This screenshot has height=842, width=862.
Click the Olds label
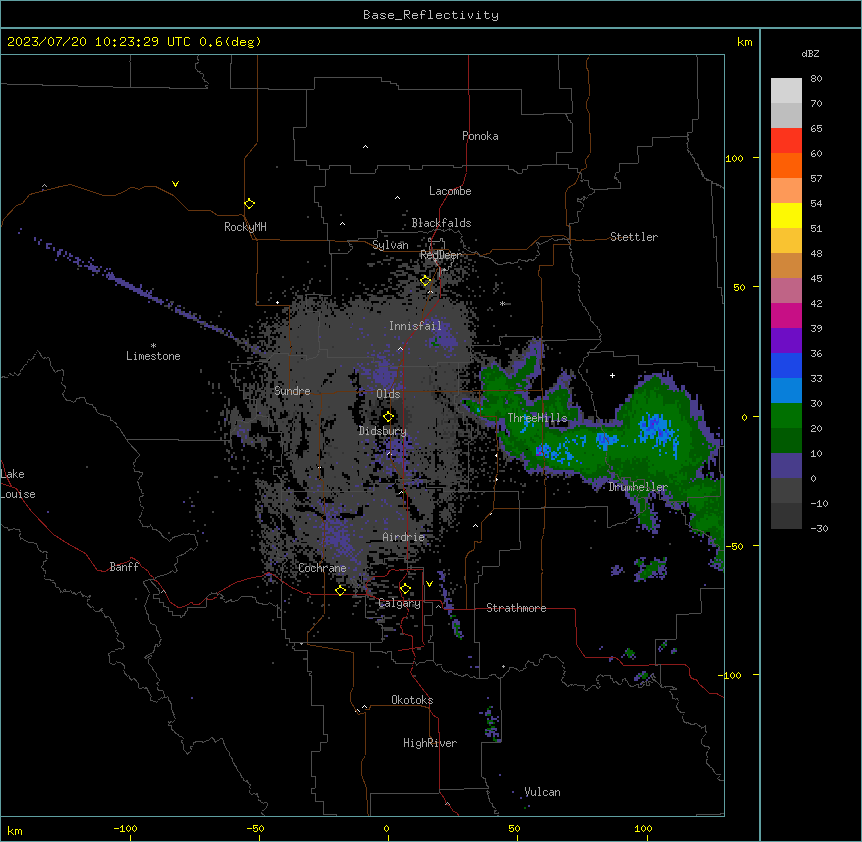pos(388,394)
